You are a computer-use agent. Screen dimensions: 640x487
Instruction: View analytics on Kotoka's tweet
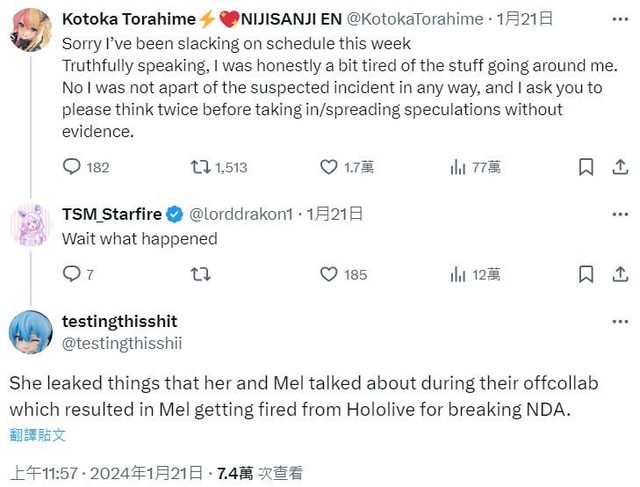pyautogui.click(x=459, y=167)
